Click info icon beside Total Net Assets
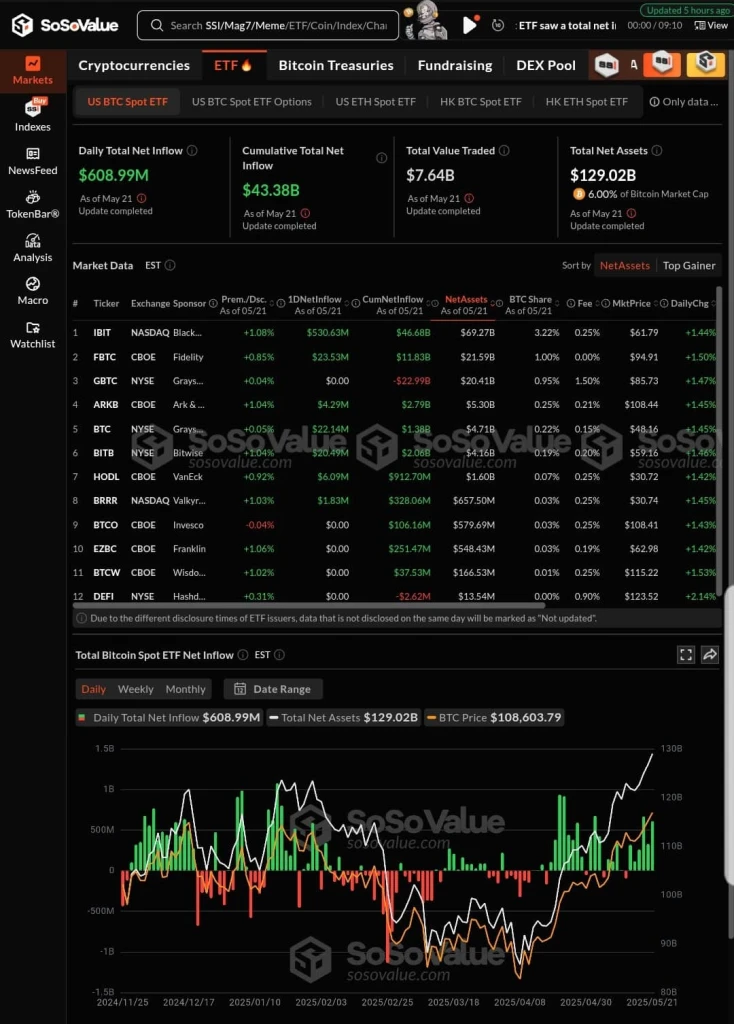734x1024 pixels. tap(657, 150)
